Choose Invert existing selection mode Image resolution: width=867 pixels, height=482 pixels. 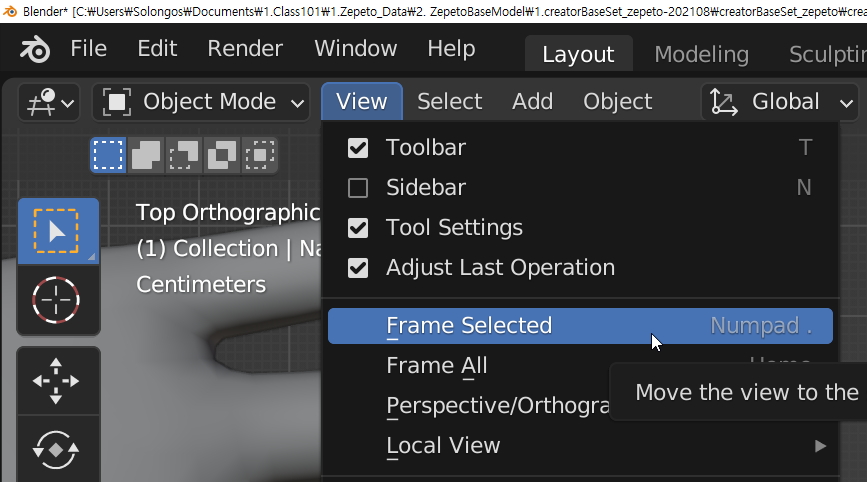221,155
